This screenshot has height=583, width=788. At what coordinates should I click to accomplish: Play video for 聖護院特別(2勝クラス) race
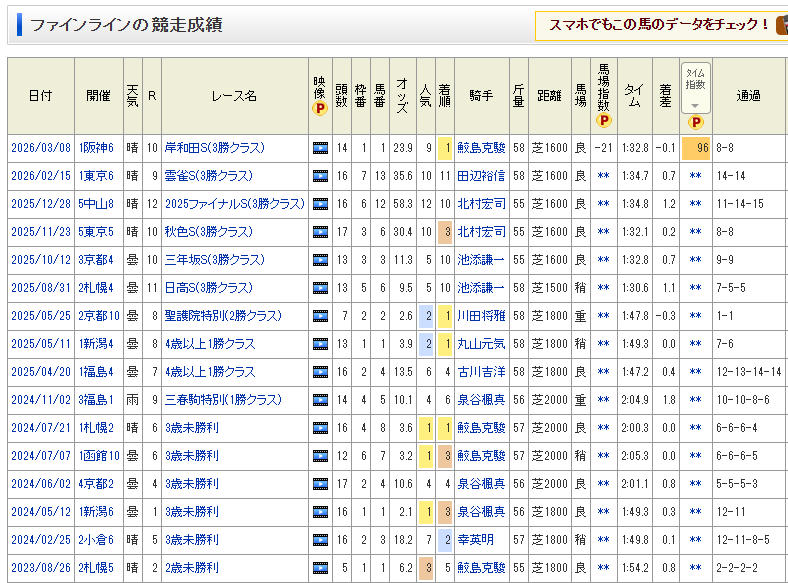(320, 316)
